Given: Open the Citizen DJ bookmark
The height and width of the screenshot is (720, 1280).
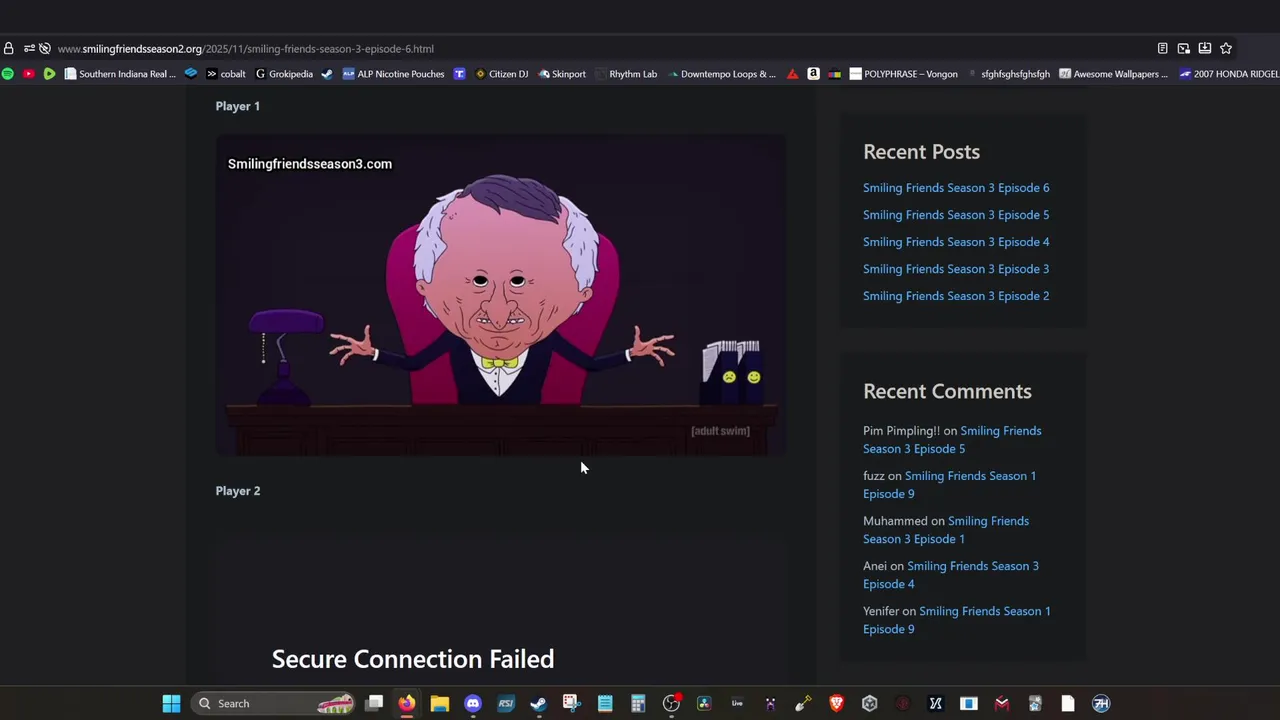Looking at the screenshot, I should click(x=501, y=74).
